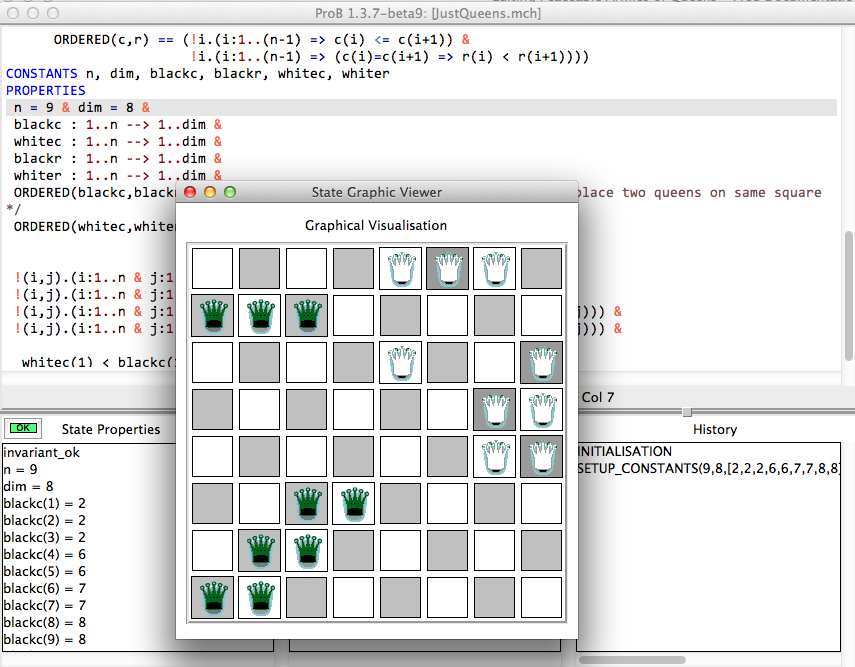Select the green queen at the far left of the second row
The height and width of the screenshot is (667, 855).
212,315
